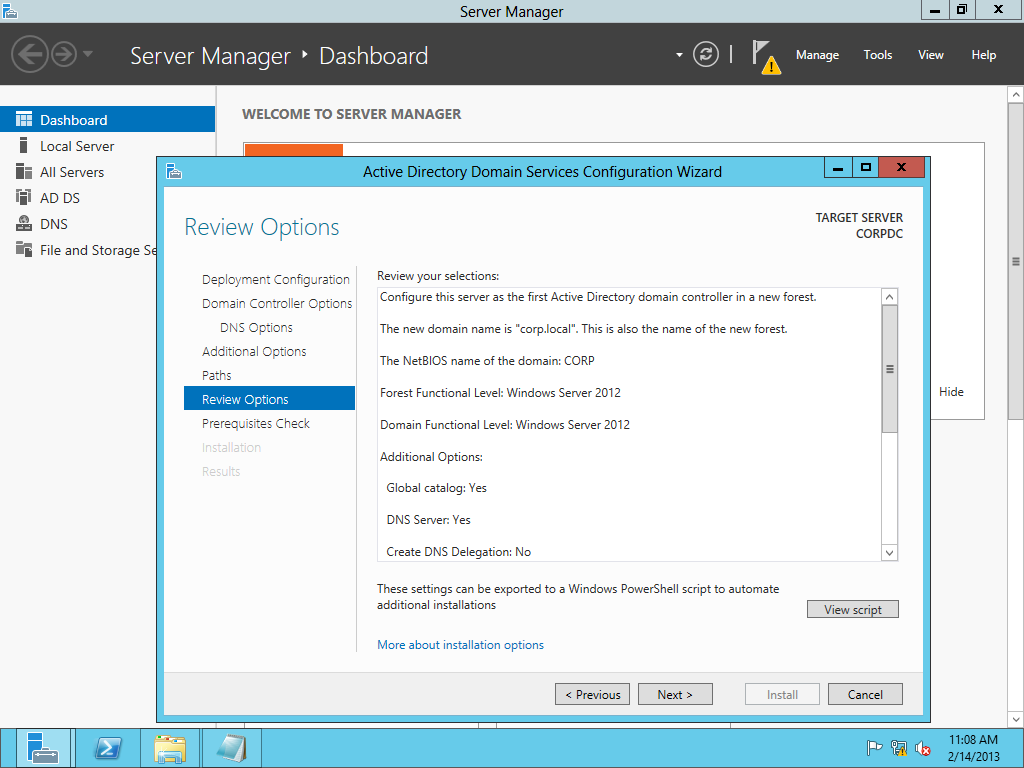
Task: Open AD DS role in sidebar
Action: [60, 198]
